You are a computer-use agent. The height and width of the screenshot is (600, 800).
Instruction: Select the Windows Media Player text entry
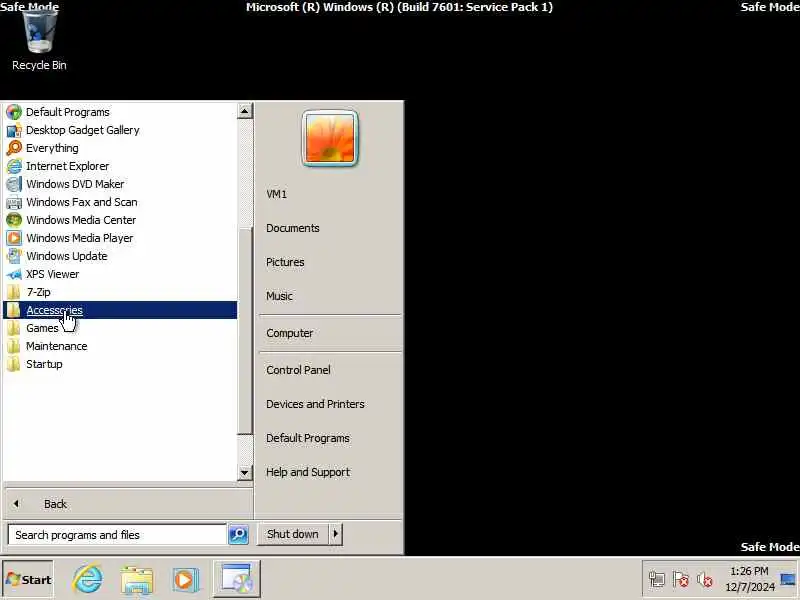pyautogui.click(x=80, y=238)
